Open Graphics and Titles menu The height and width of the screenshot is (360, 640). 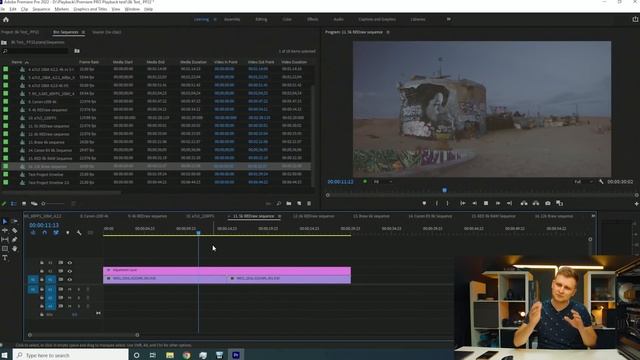90,9
